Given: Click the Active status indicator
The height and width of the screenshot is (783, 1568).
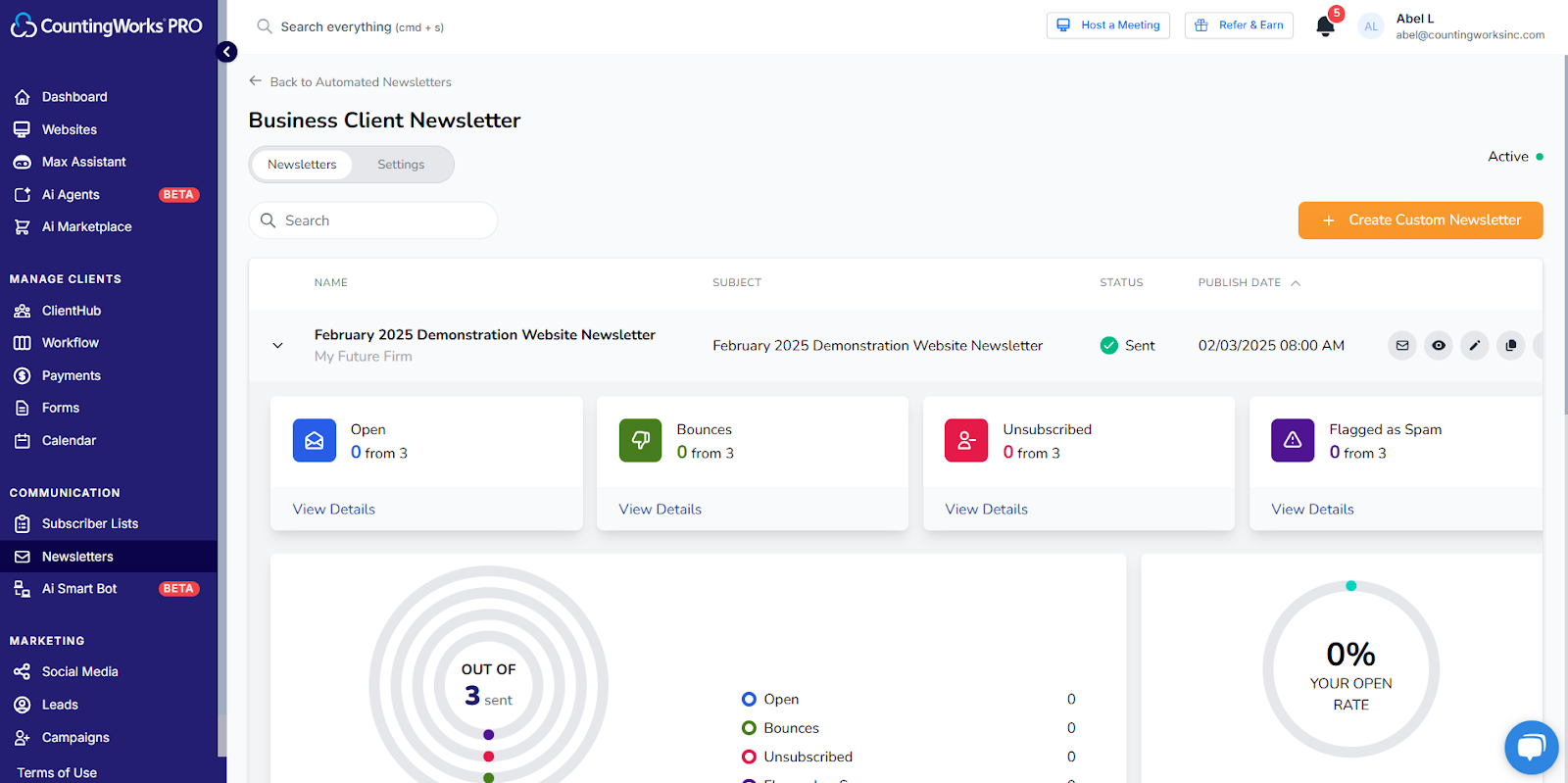Looking at the screenshot, I should pyautogui.click(x=1515, y=157).
